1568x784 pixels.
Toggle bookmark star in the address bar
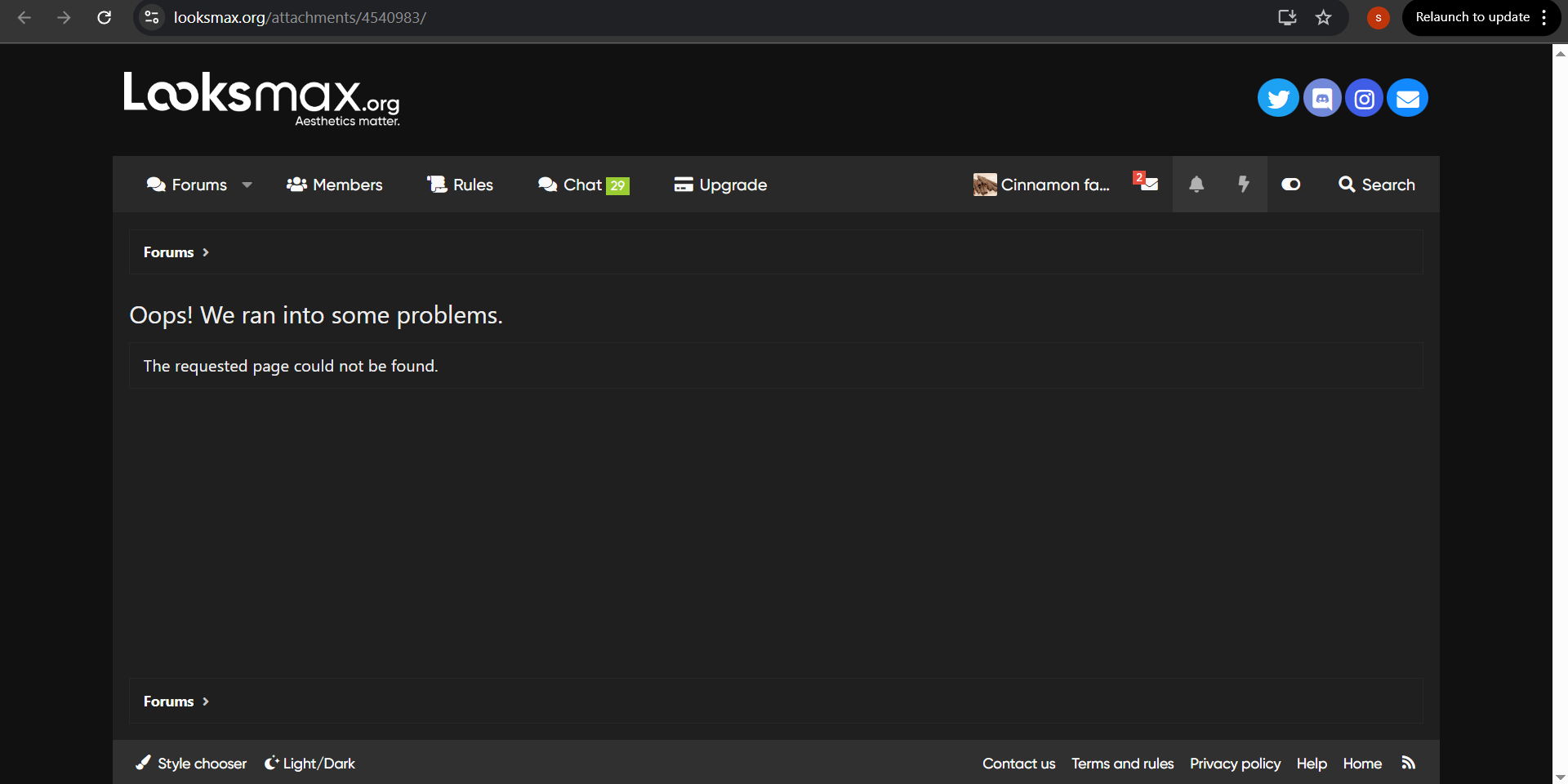point(1323,17)
